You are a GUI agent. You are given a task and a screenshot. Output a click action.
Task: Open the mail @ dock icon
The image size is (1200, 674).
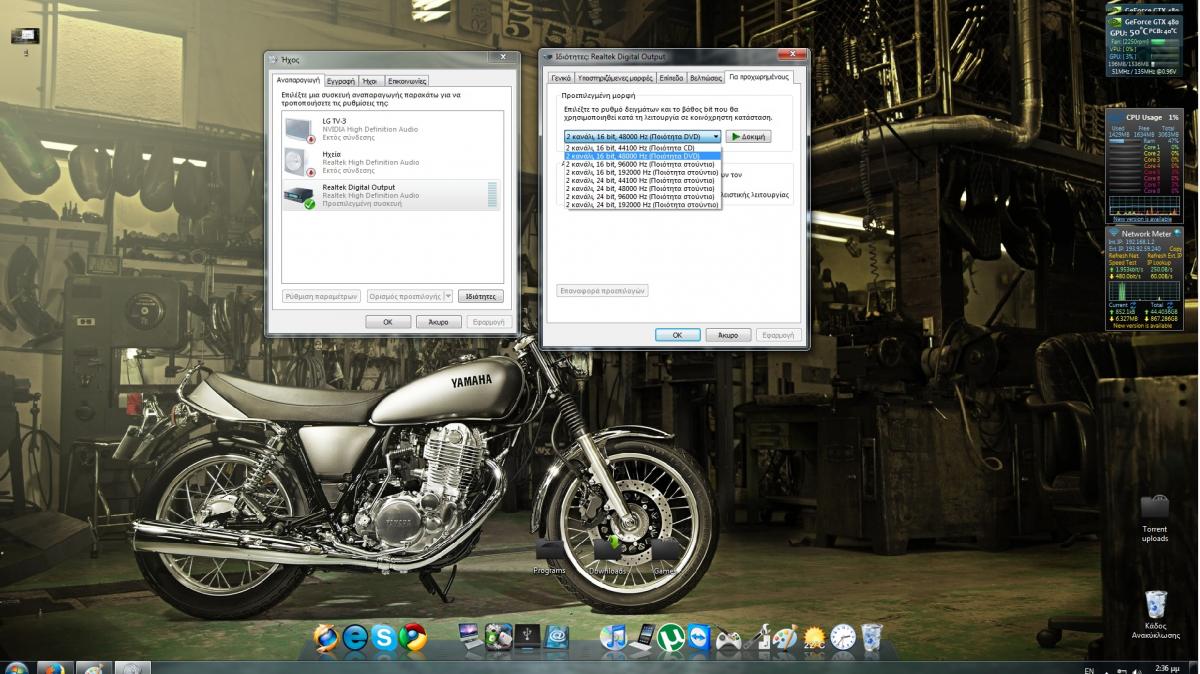pos(557,636)
